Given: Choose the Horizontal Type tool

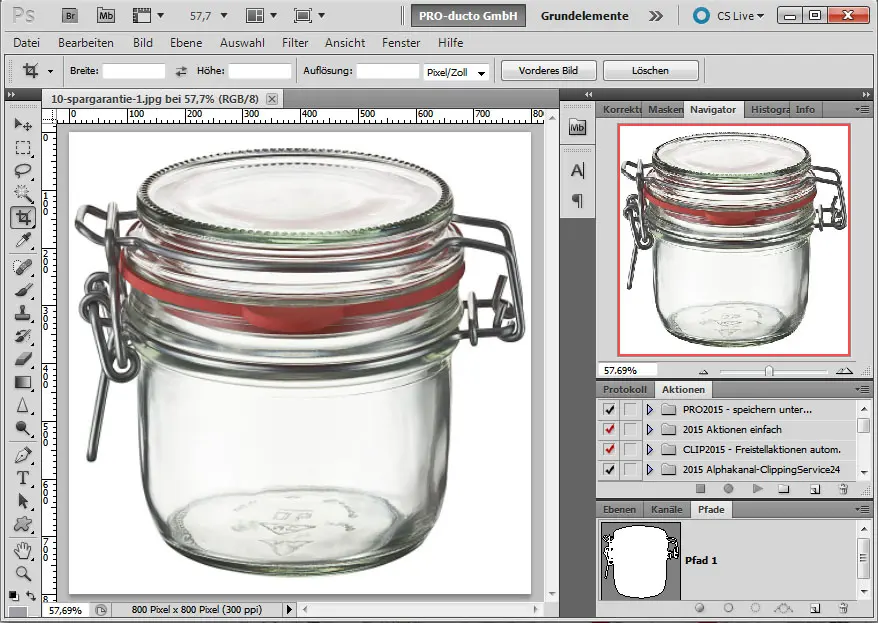Looking at the screenshot, I should coord(23,477).
